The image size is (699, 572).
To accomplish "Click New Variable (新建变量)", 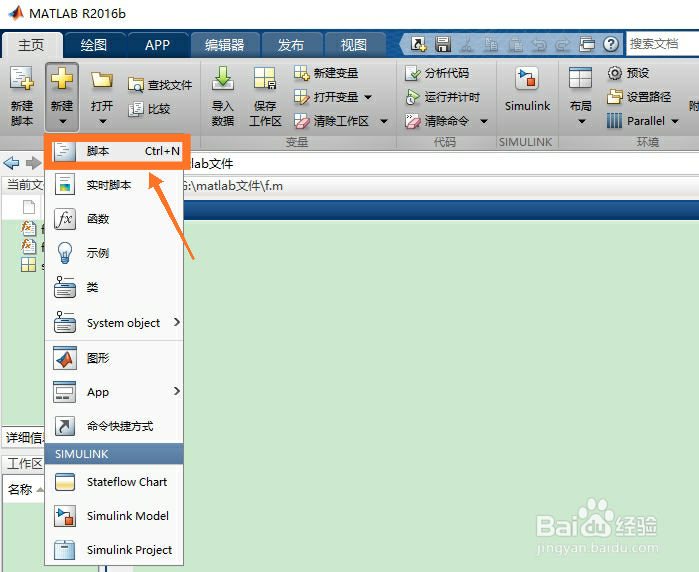I will click(x=326, y=73).
